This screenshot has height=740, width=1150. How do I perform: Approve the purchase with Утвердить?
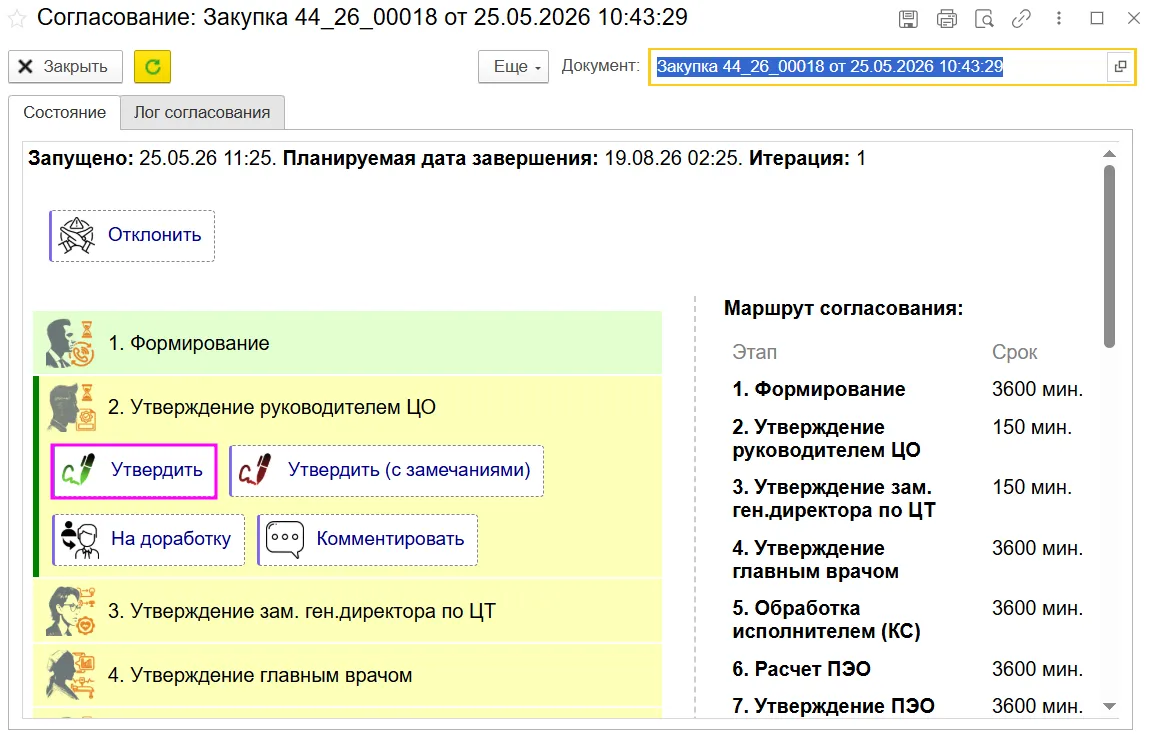pos(134,471)
